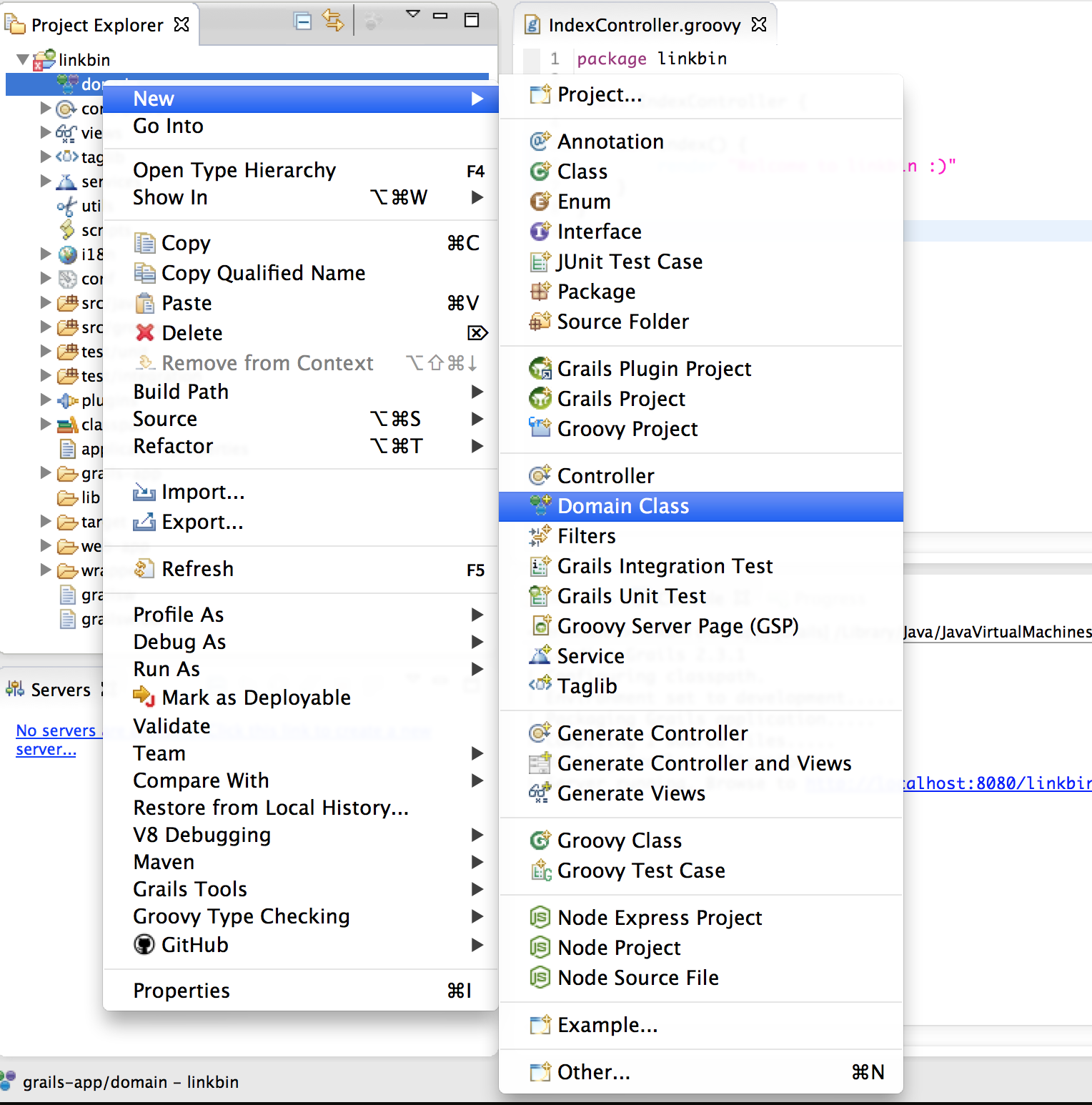Click the Import icon in the context menu

[144, 492]
